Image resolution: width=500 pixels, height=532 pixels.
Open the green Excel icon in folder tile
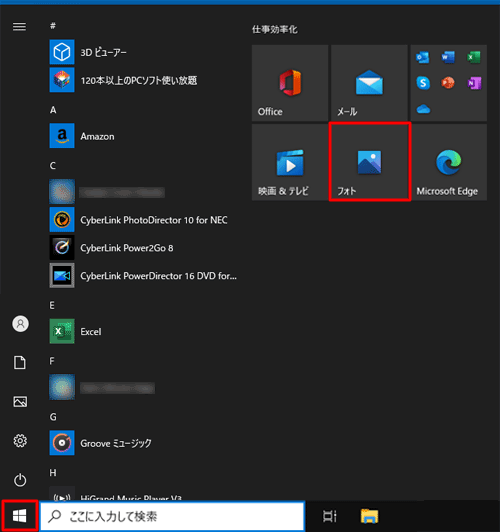point(474,57)
